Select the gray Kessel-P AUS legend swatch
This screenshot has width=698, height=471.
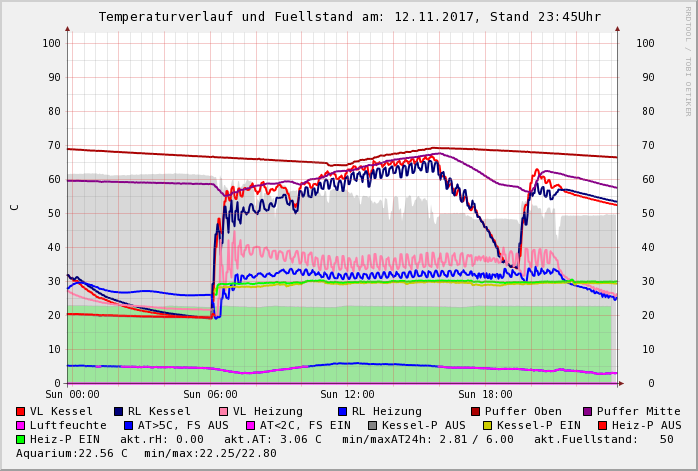(373, 425)
